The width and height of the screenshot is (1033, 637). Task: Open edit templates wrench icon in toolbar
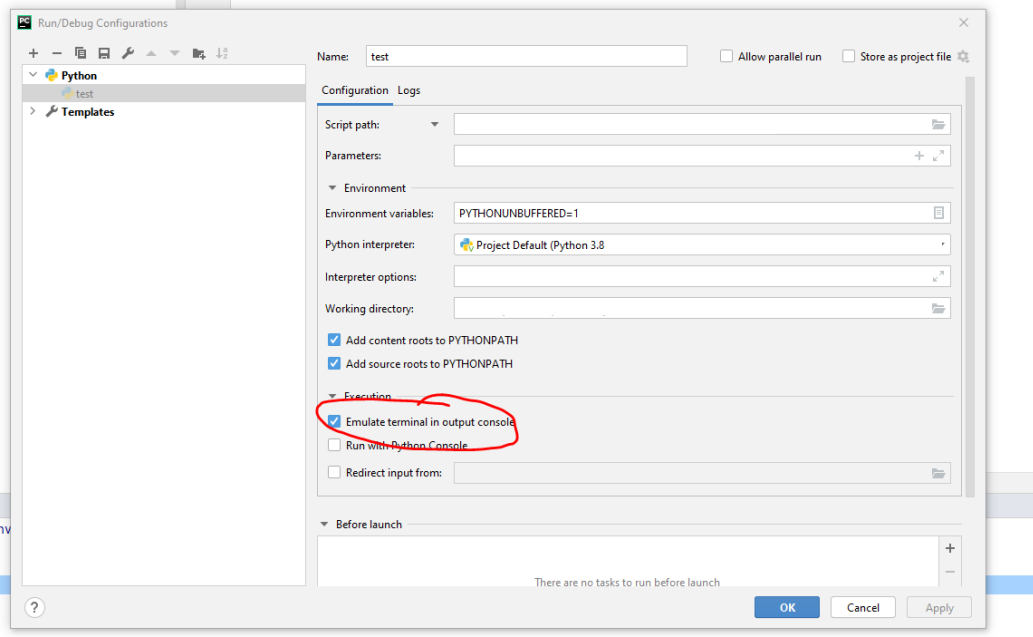[x=128, y=53]
